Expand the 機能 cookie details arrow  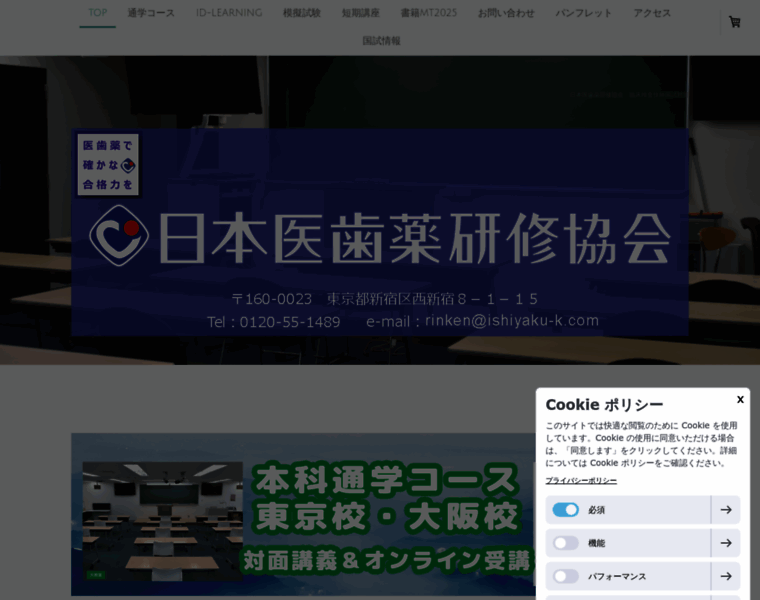[726, 543]
